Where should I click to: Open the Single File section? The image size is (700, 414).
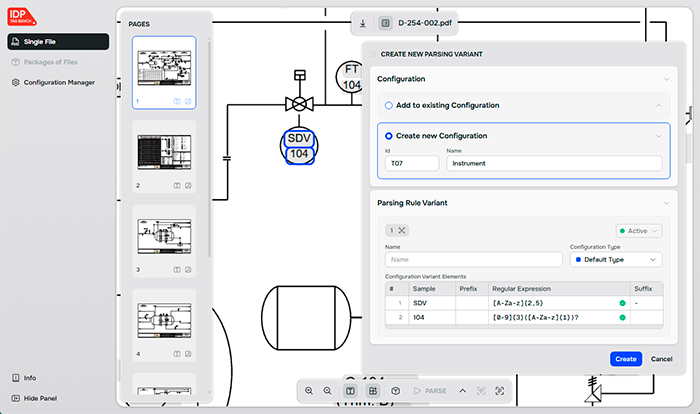[x=58, y=42]
